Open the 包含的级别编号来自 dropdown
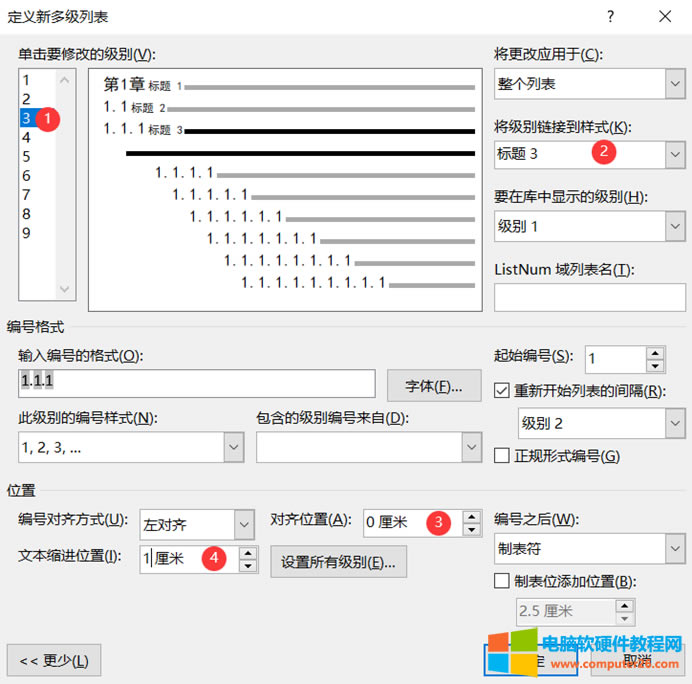The image size is (692, 684). 471,447
